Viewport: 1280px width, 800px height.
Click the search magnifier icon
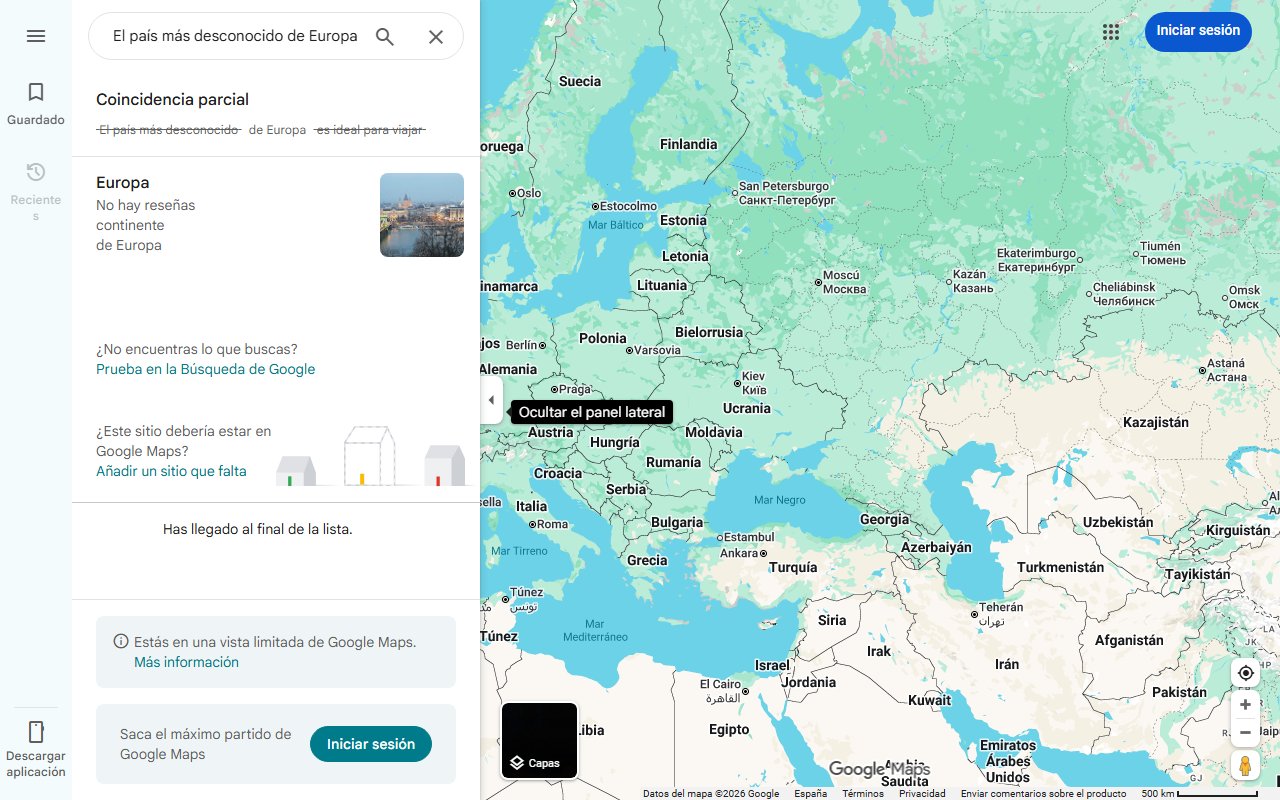pyautogui.click(x=385, y=36)
